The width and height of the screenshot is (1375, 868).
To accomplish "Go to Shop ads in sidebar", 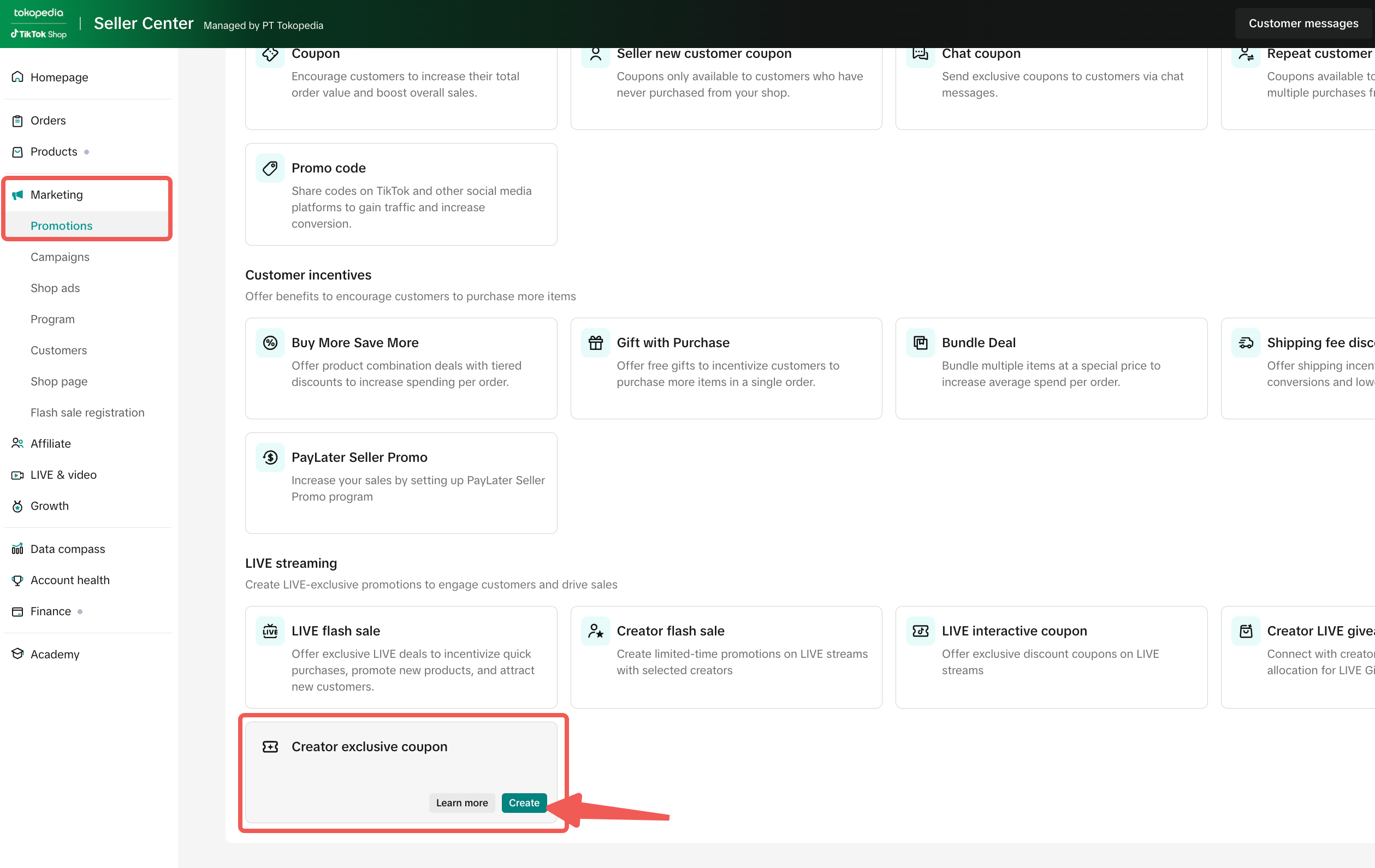I will coord(55,288).
